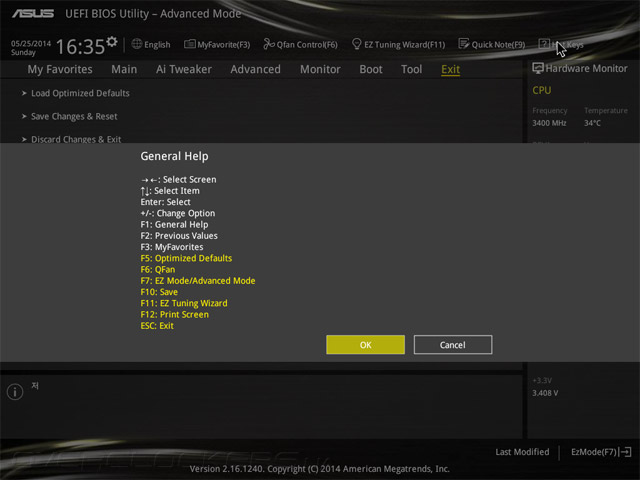The image size is (640, 480).
Task: Dismiss dialog with Cancel button
Action: [x=453, y=345]
